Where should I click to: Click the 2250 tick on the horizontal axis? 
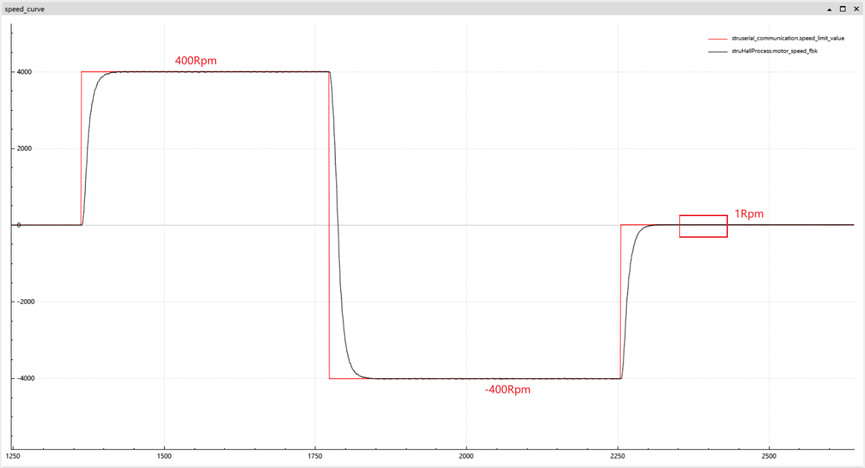point(618,456)
